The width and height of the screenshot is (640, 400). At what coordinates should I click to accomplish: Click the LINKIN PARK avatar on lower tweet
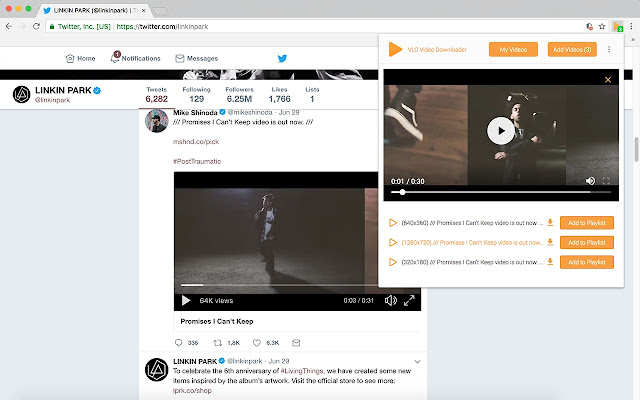click(x=157, y=369)
